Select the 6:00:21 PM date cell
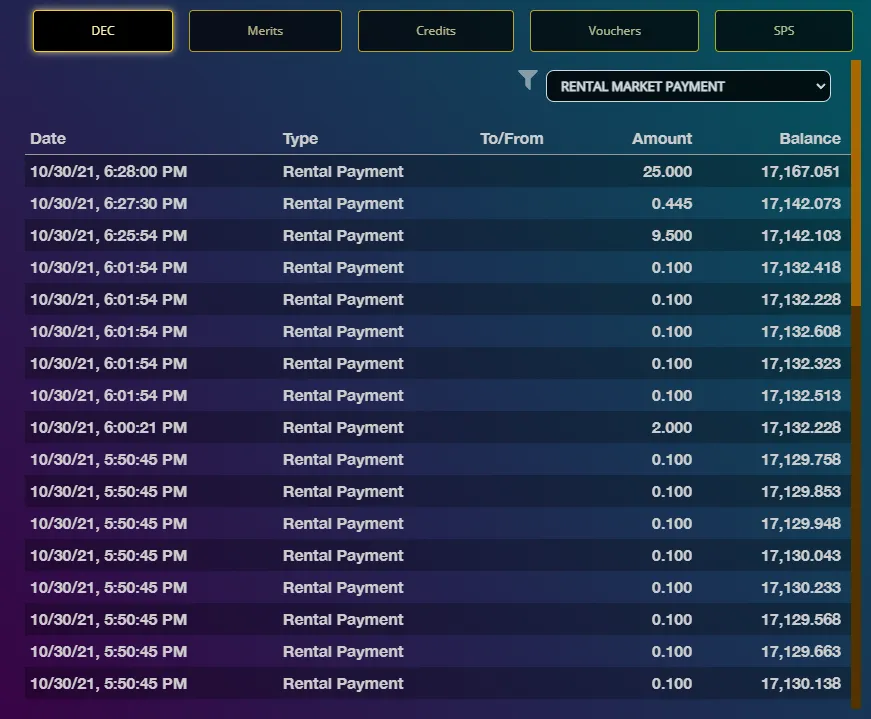871x719 pixels. [108, 428]
